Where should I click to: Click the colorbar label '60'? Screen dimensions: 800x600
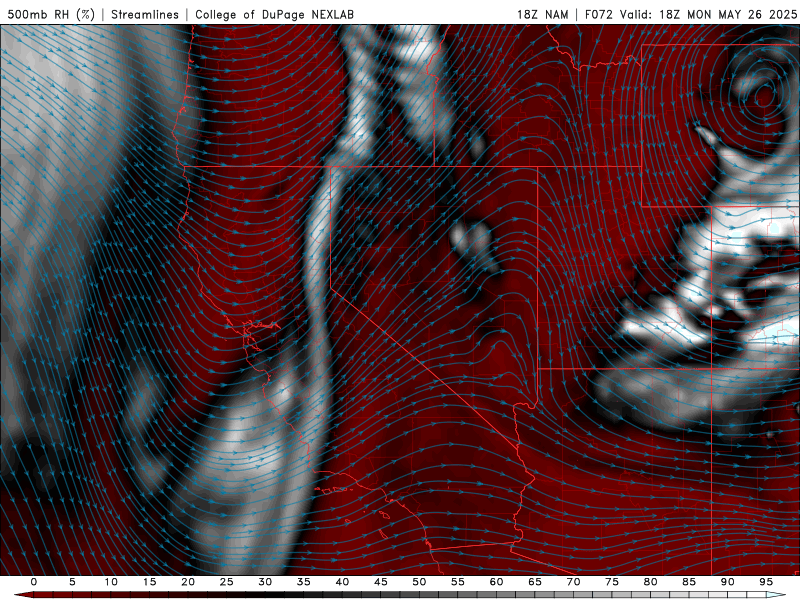tap(496, 582)
